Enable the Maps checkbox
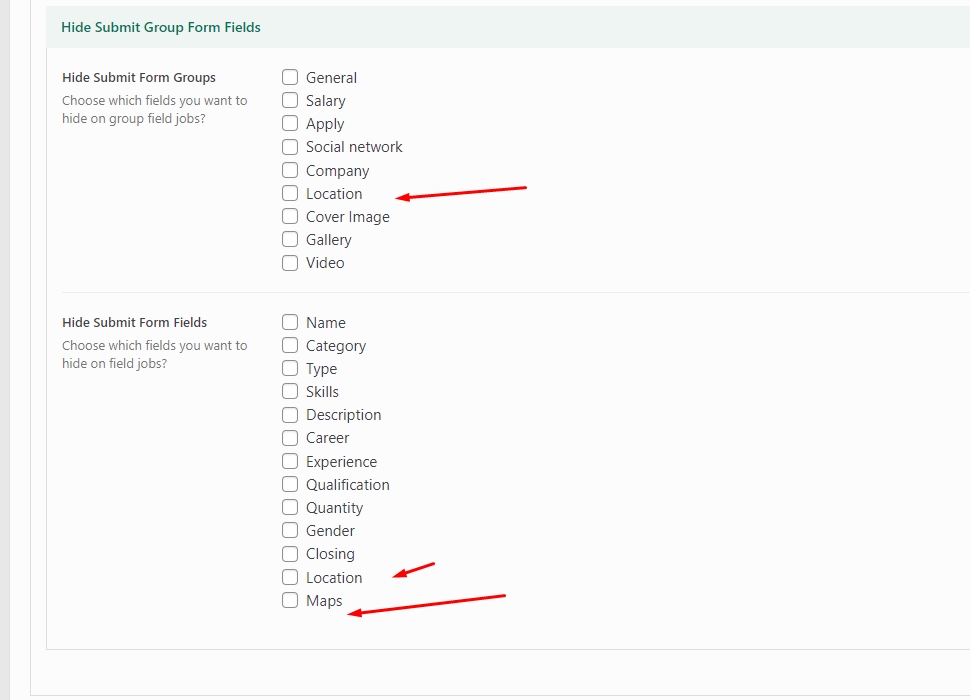The image size is (970, 700). pyautogui.click(x=290, y=600)
